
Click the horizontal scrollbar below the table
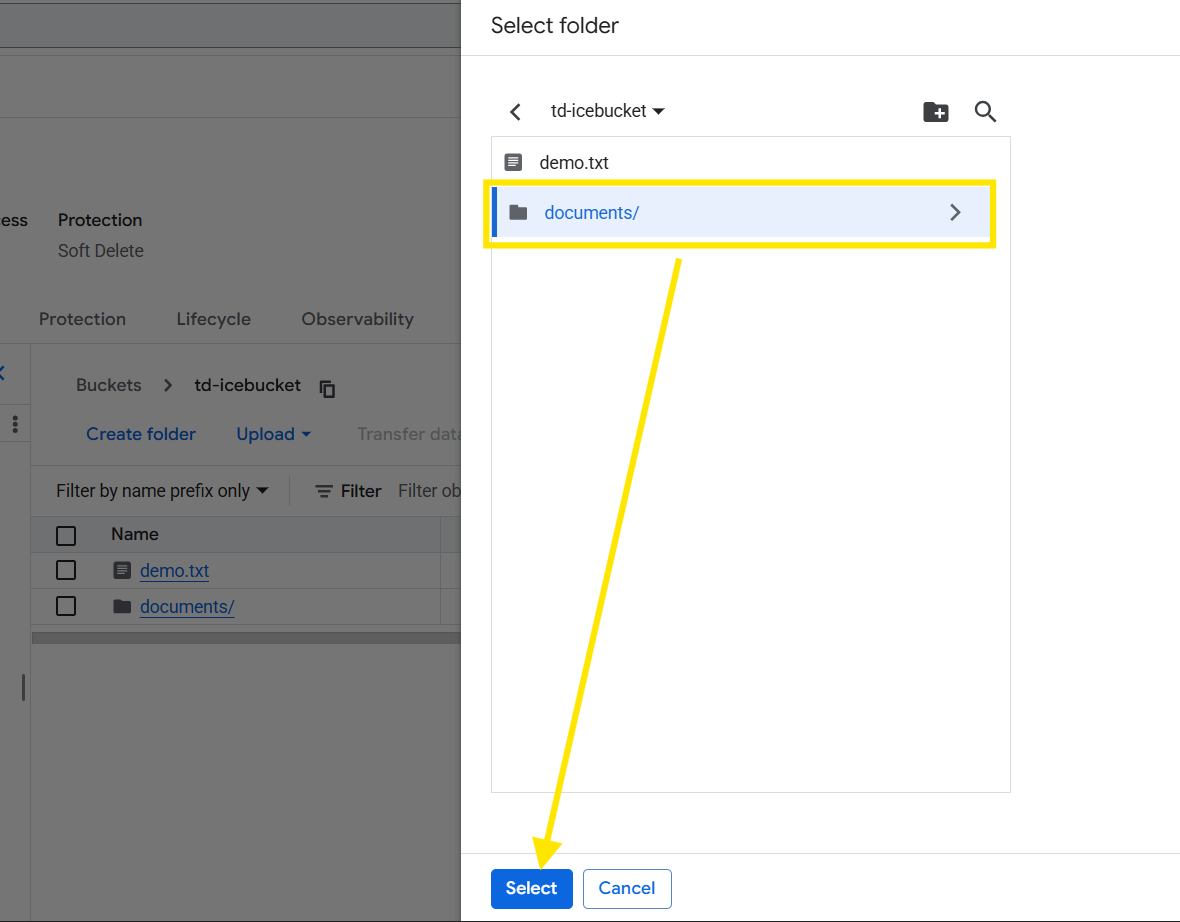point(245,637)
